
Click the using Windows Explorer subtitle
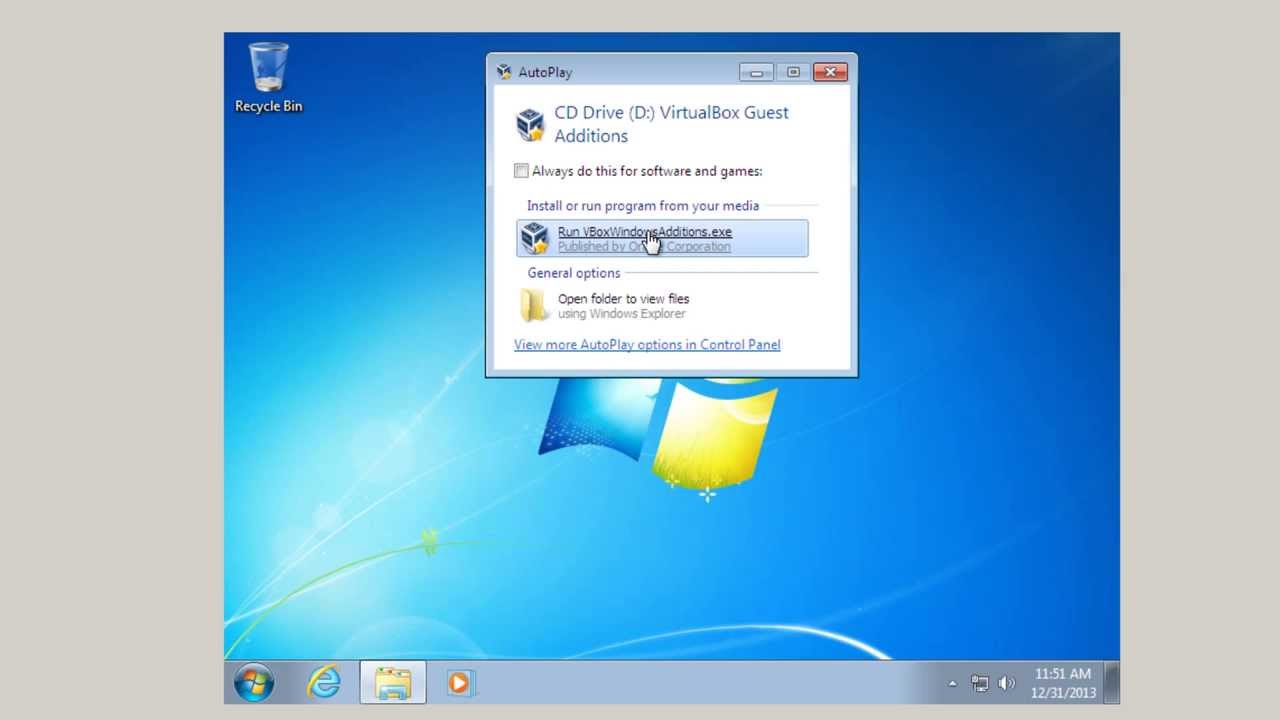622,313
